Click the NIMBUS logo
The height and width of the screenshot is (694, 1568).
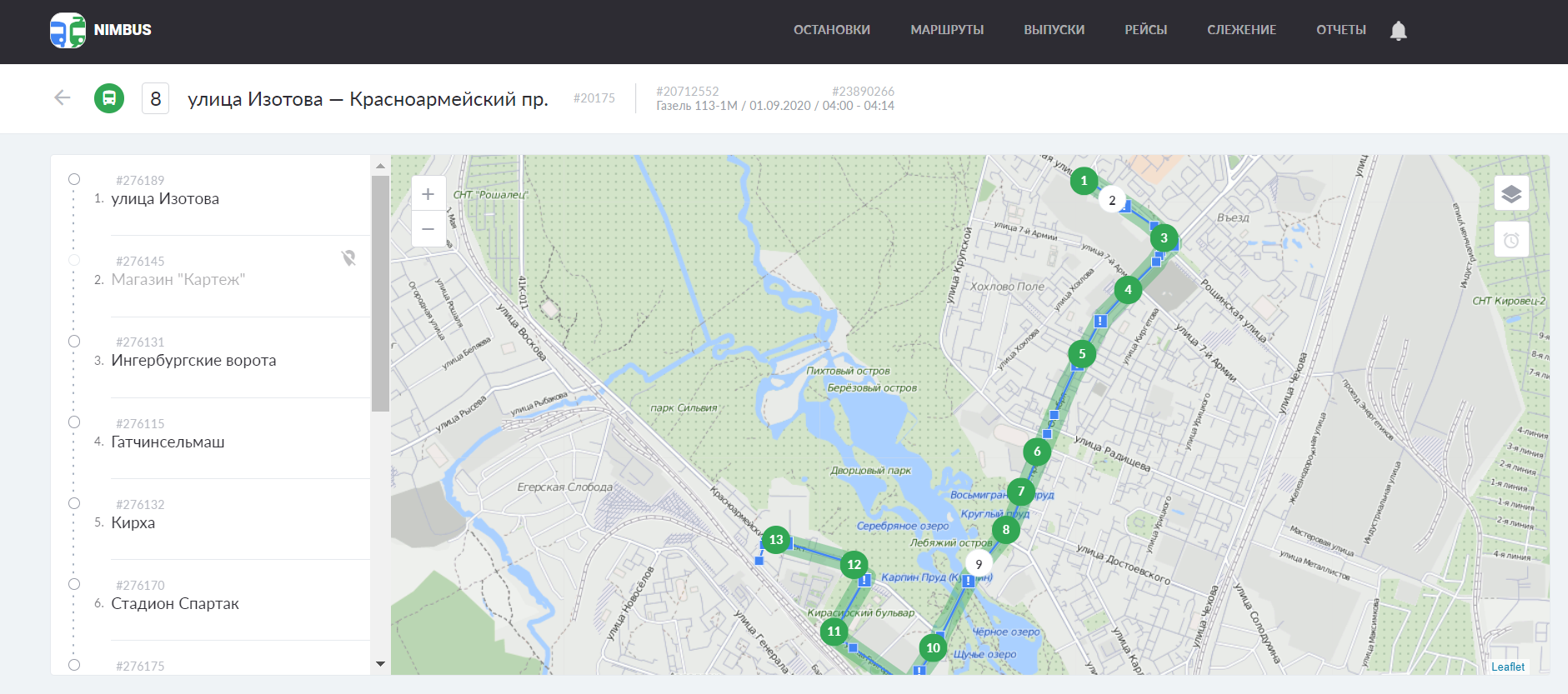click(101, 30)
